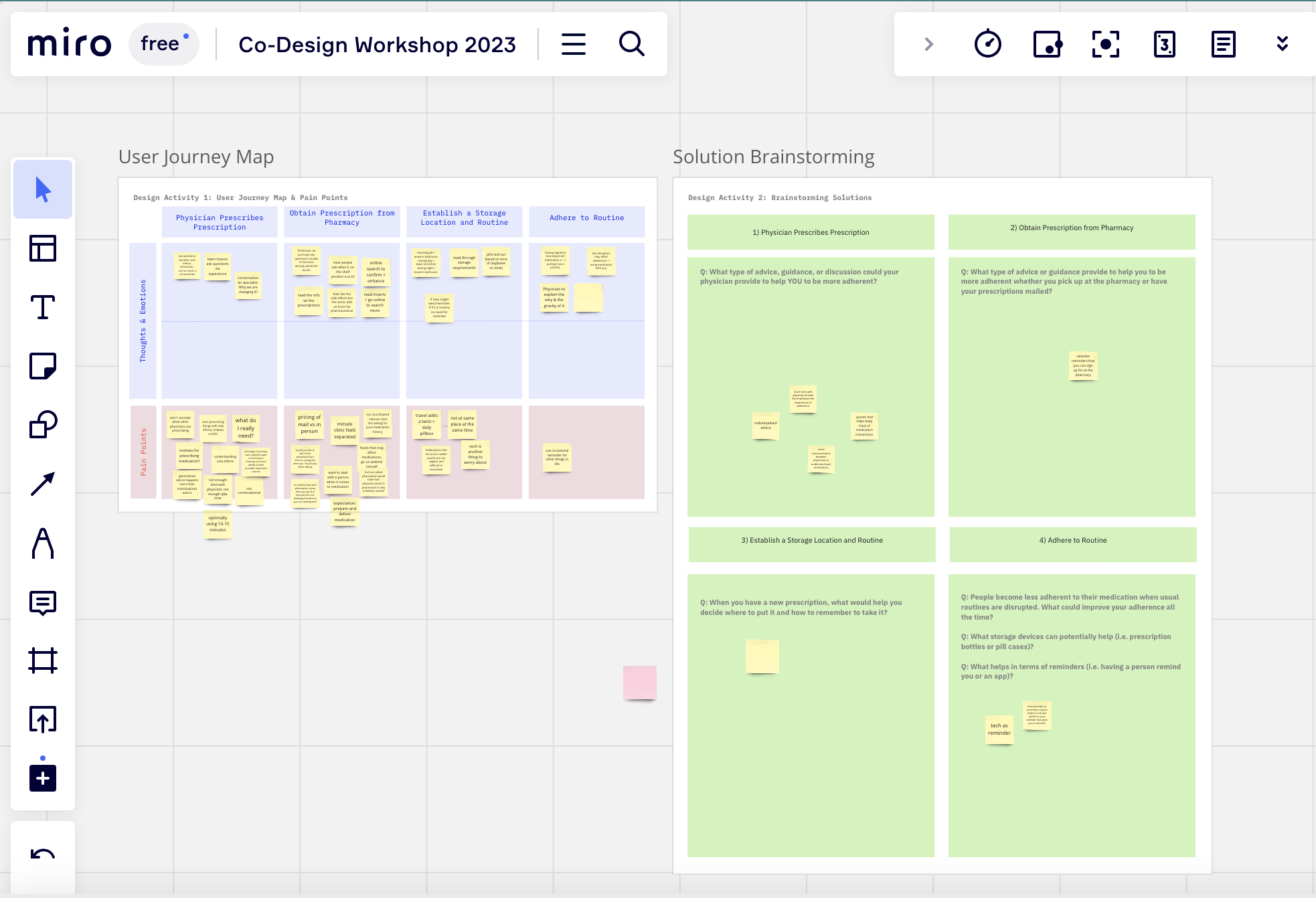The image size is (1316, 898).
Task: Select the frame tool
Action: click(43, 660)
